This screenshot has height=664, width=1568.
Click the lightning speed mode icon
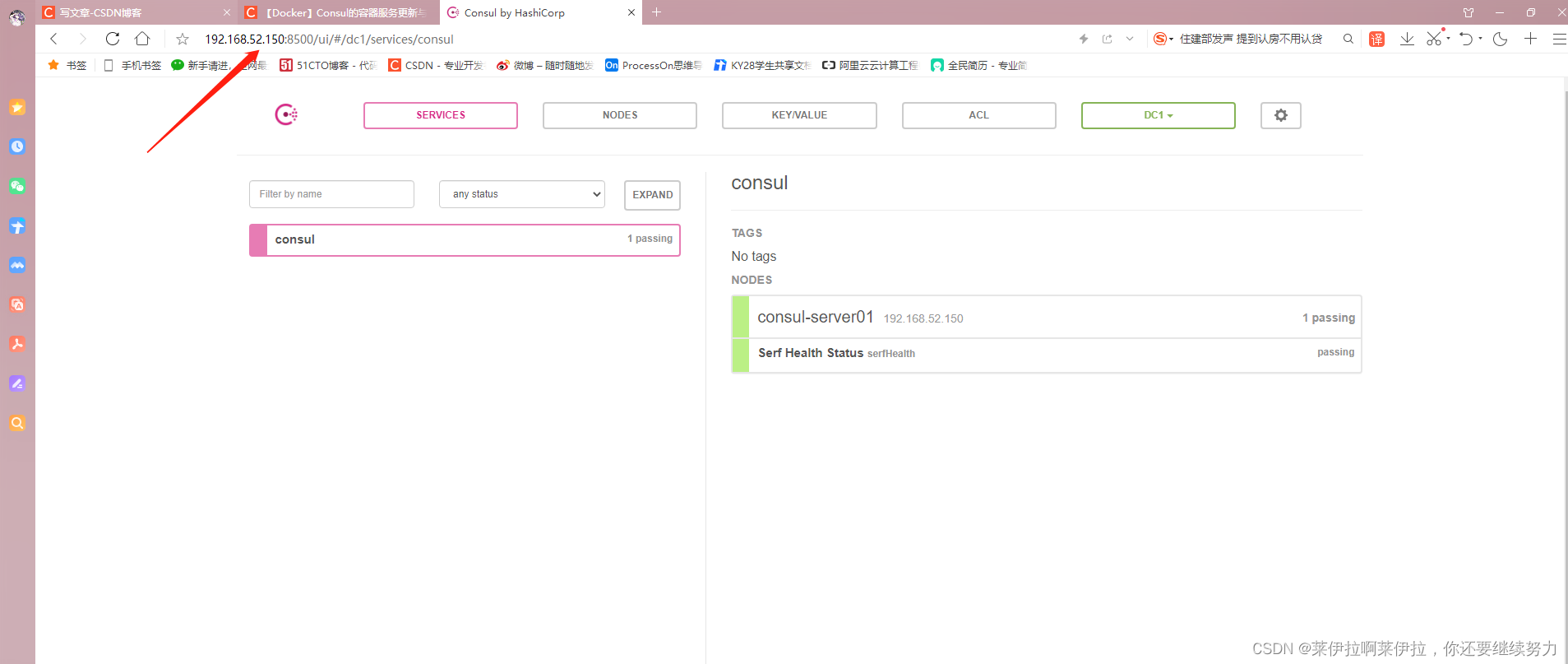coord(1084,39)
